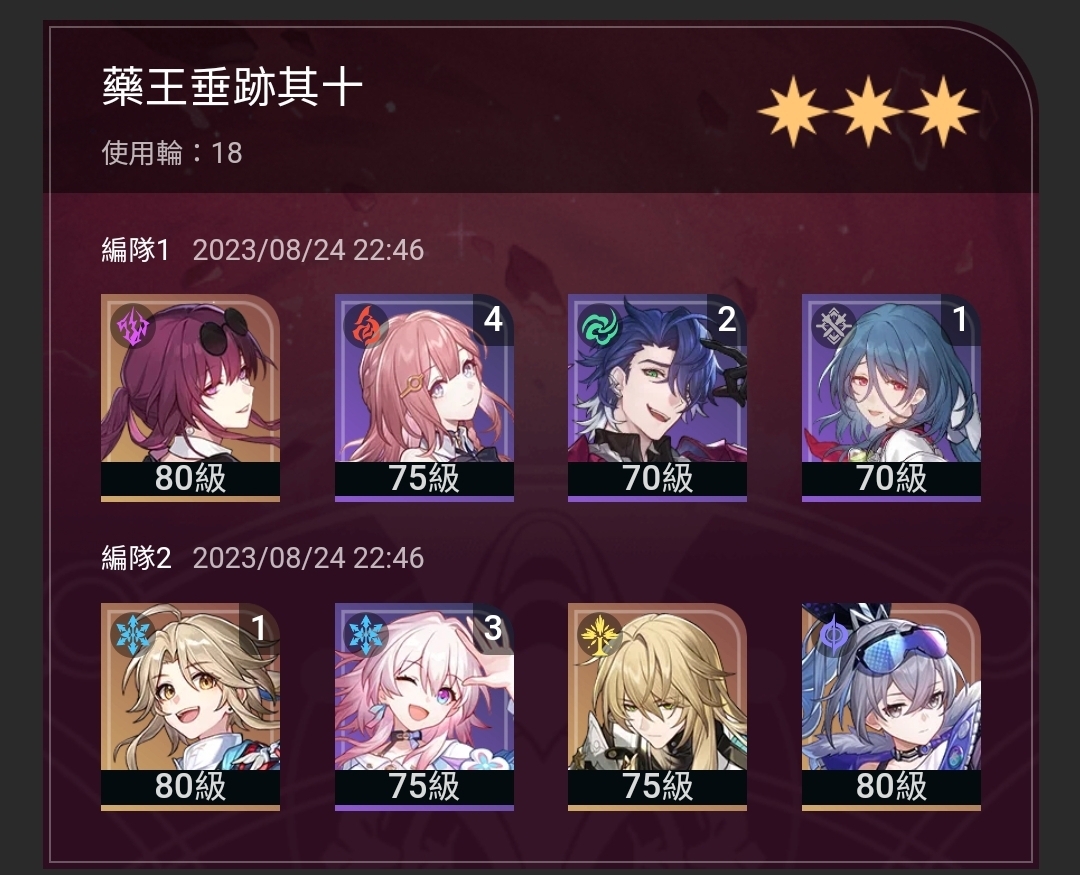Open the level 70 Natasha card
The height and width of the screenshot is (875, 1080).
point(891,398)
